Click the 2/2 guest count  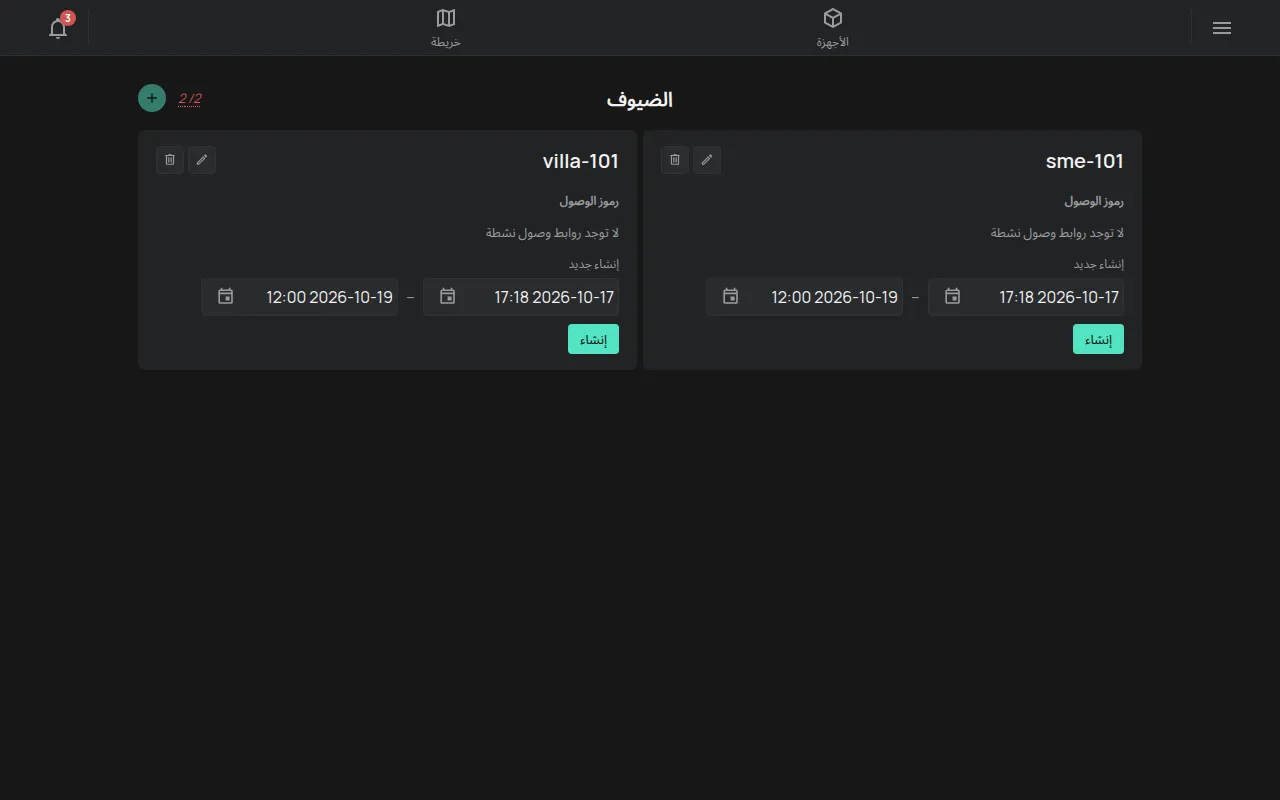click(x=190, y=98)
